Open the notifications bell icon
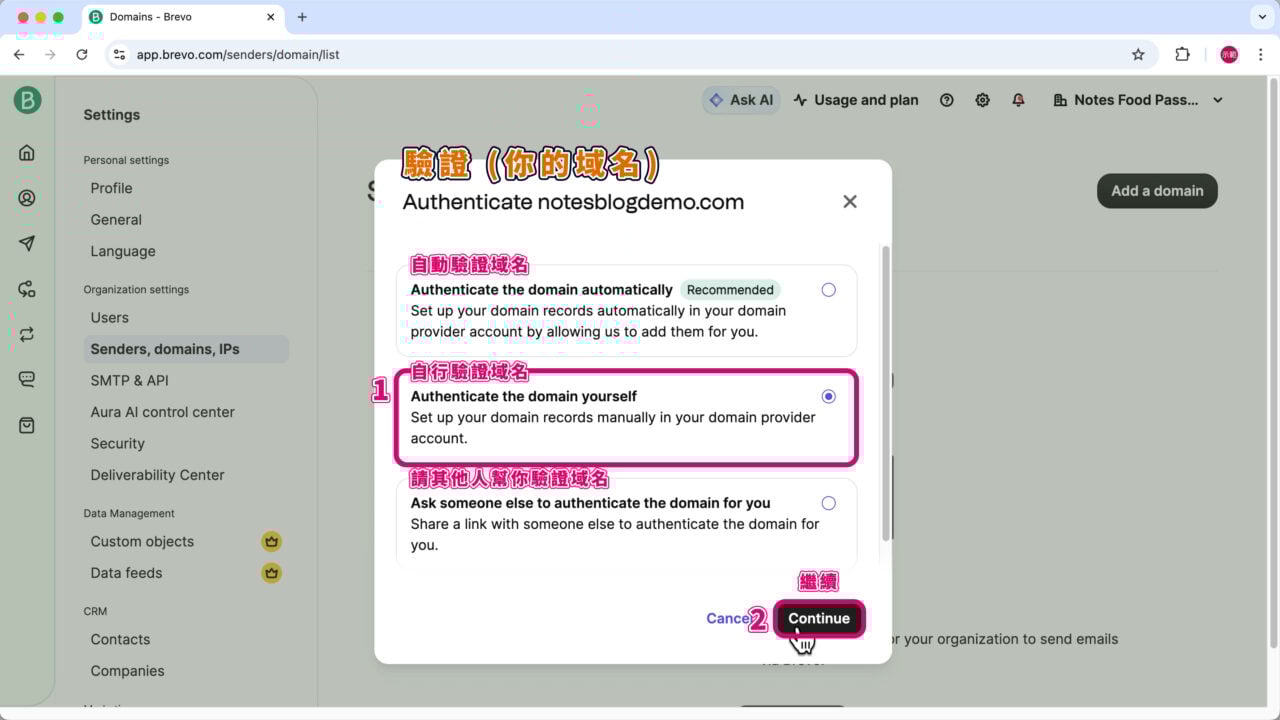The height and width of the screenshot is (720, 1280). click(x=1018, y=100)
